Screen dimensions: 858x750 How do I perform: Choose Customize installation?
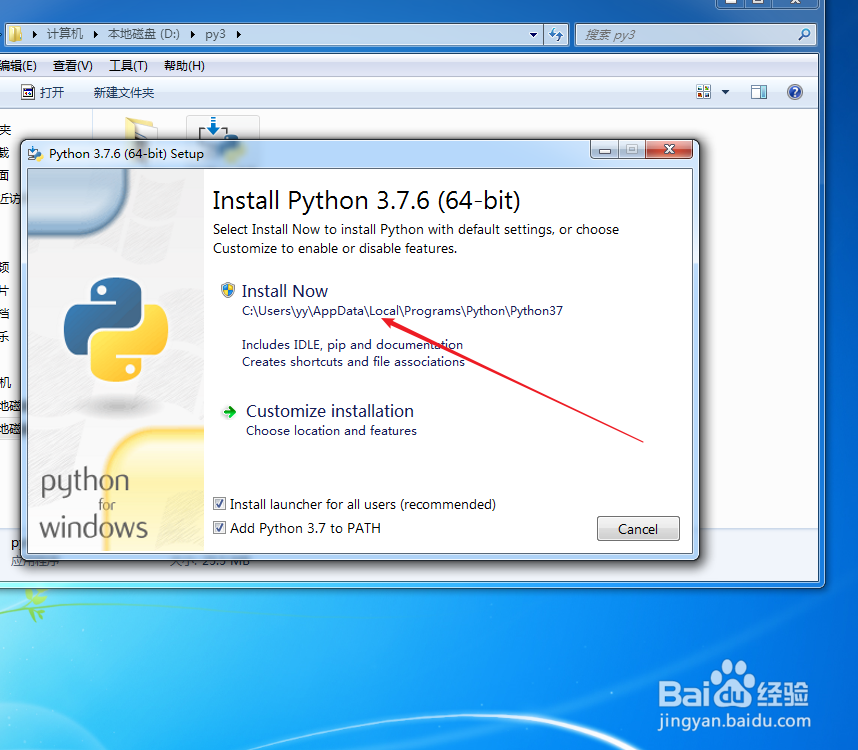329,411
